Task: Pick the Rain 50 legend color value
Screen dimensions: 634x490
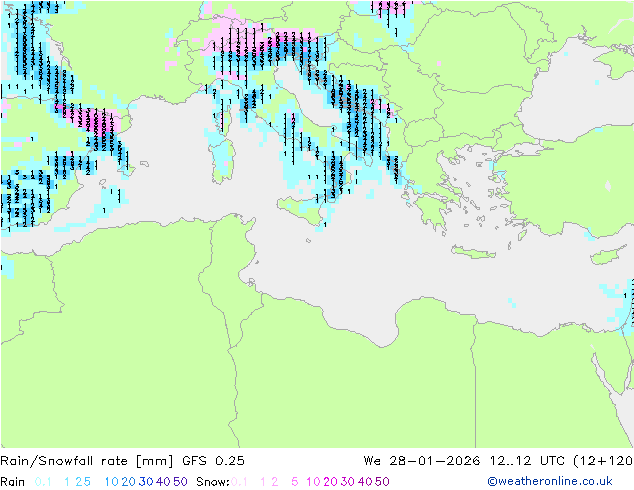Action: click(x=180, y=482)
